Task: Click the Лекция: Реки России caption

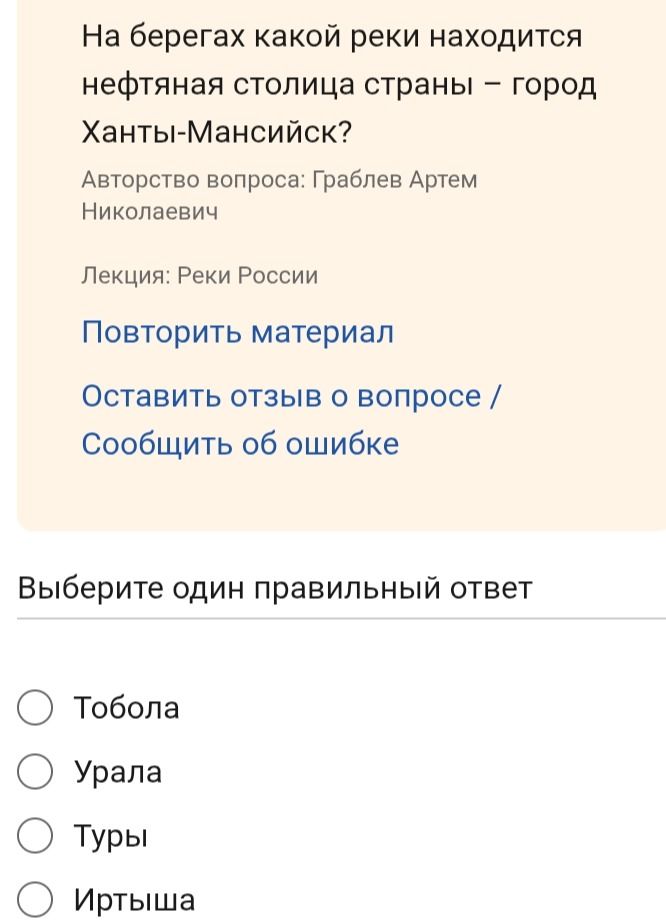Action: click(200, 275)
